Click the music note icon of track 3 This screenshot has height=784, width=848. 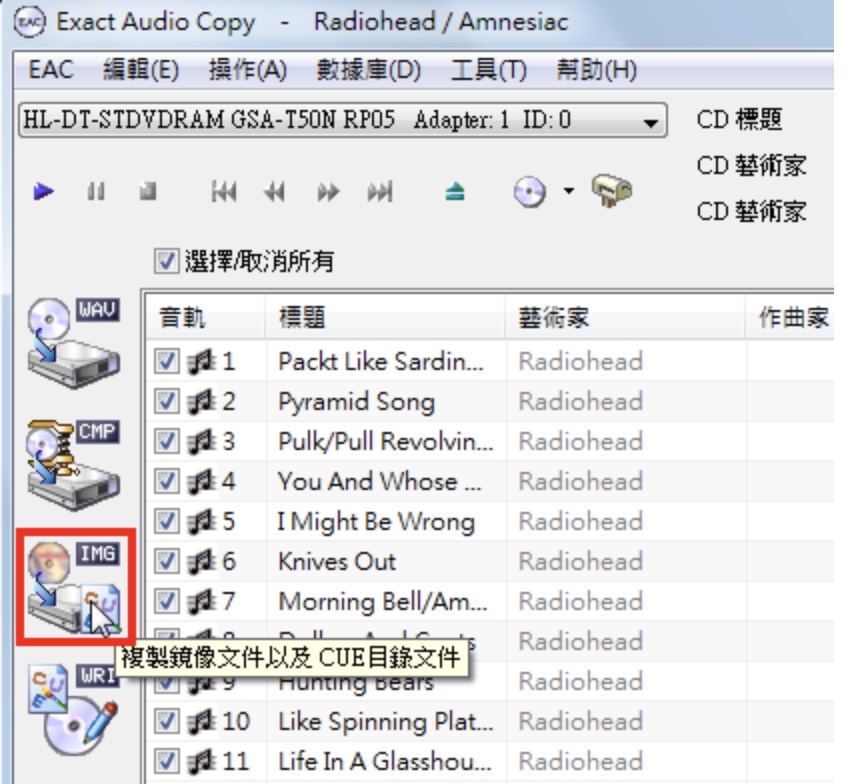(202, 441)
